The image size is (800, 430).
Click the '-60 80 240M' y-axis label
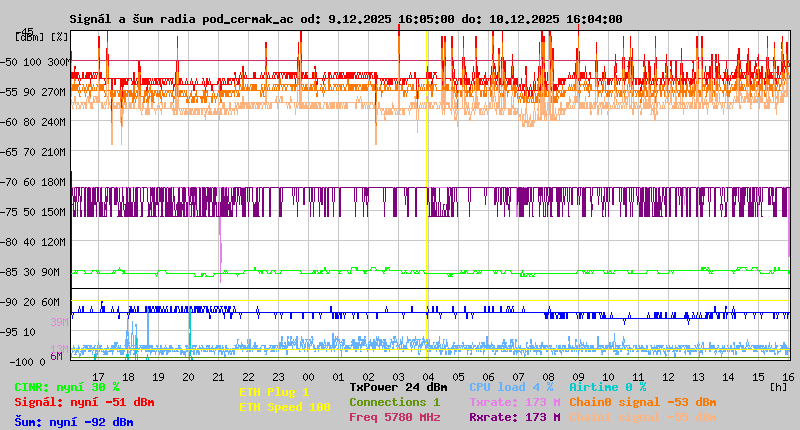(x=33, y=122)
